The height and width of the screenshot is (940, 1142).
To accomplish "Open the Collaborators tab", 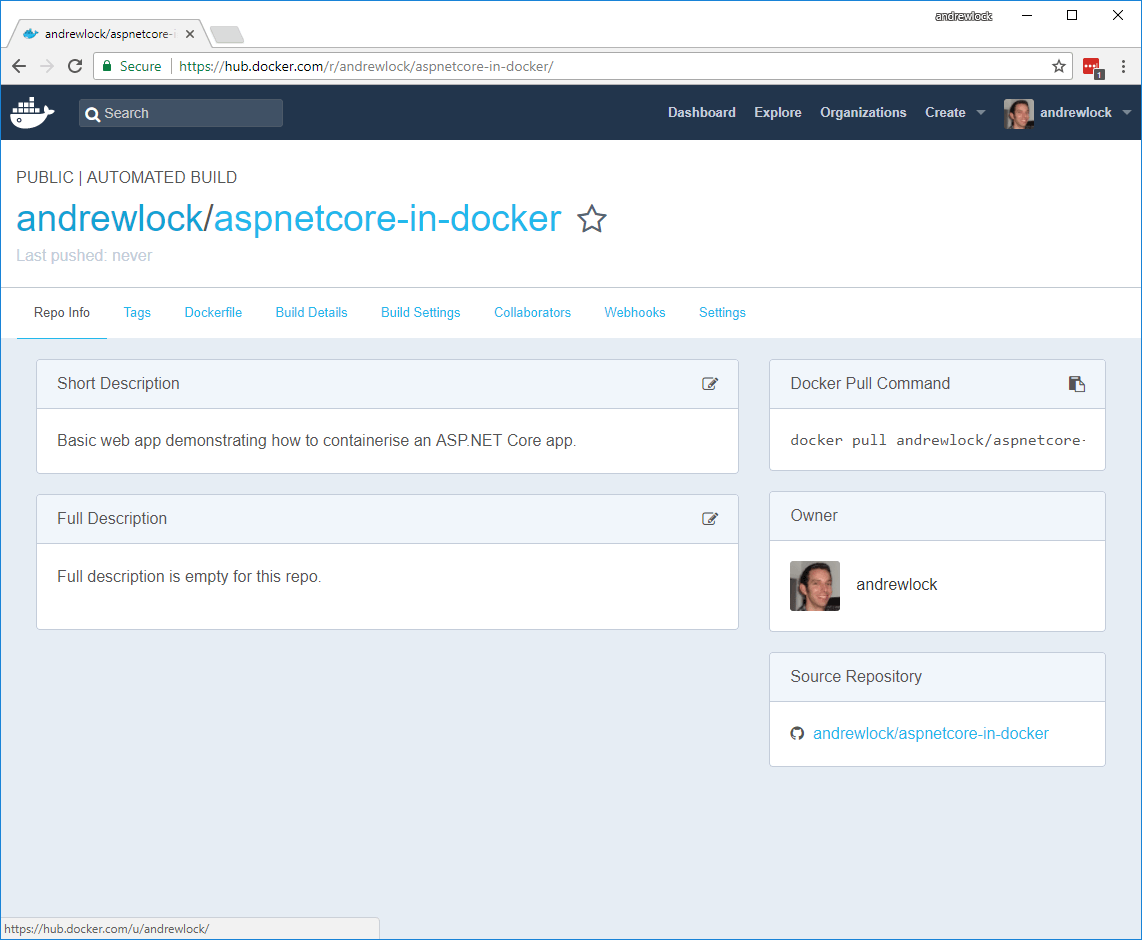I will coord(532,312).
